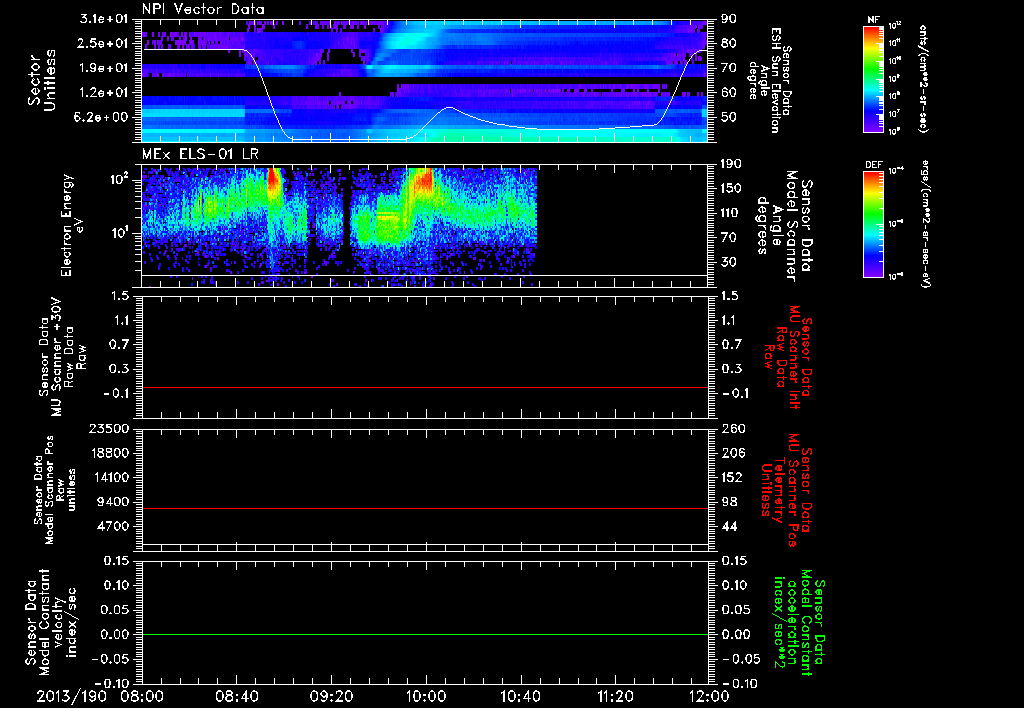This screenshot has width=1024, height=708.
Task: Click the "Model Scanner Pos Raw unitless" axis title
Action: [x=54, y=490]
